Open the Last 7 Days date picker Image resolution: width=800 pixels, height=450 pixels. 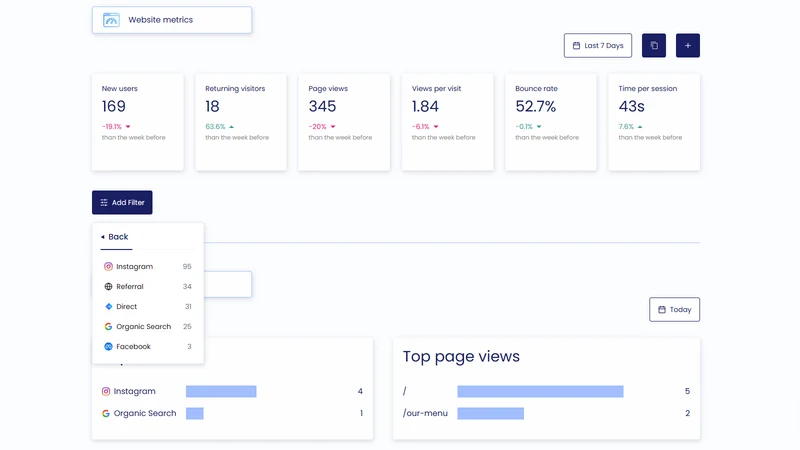tap(597, 45)
